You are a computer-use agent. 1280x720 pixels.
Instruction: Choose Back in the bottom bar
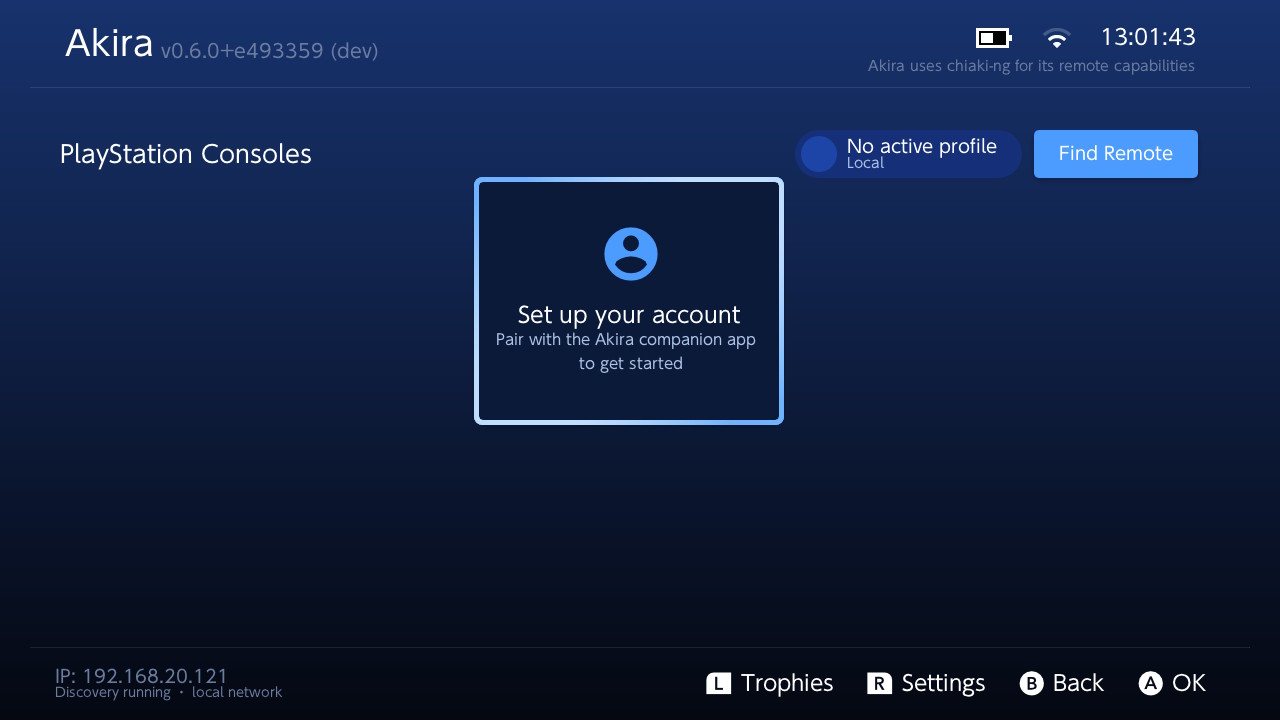click(1062, 683)
